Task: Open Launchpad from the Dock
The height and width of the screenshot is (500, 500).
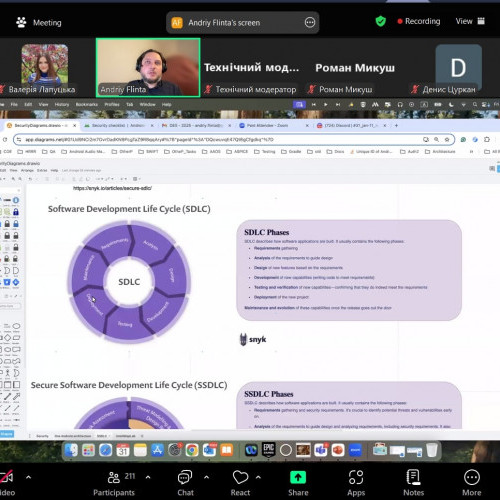Action: pyautogui.click(x=88, y=450)
